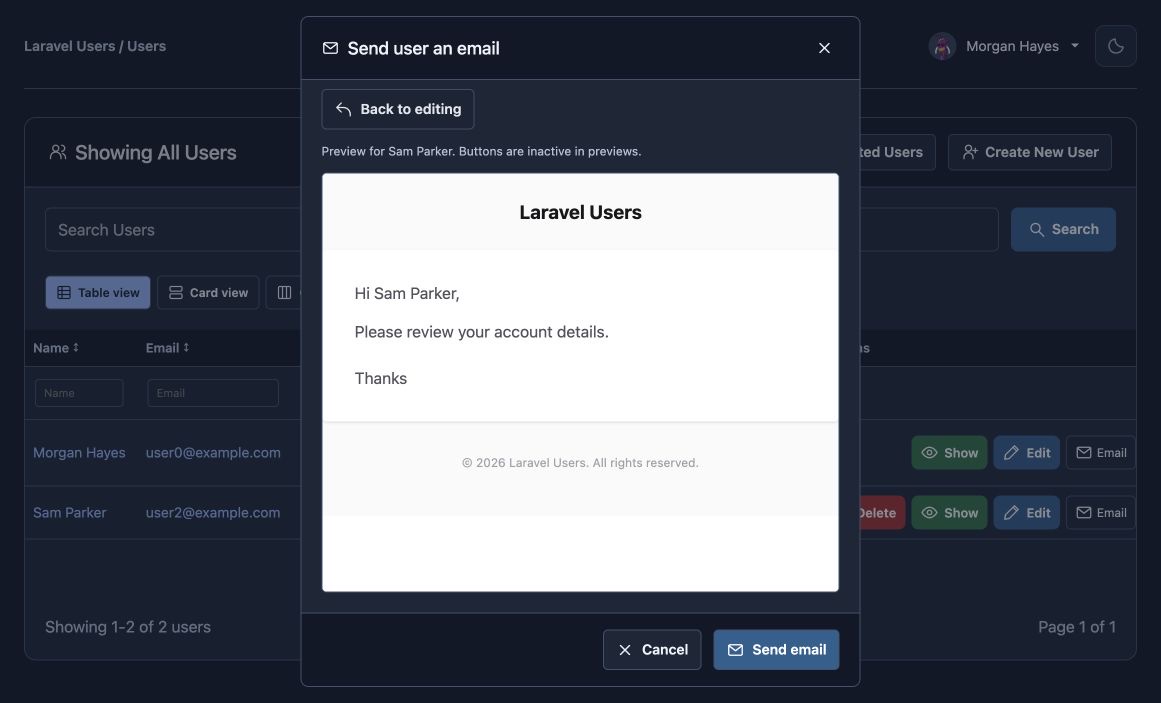Viewport: 1161px width, 703px height.
Task: Click the Deleted Users button
Action: point(897,152)
